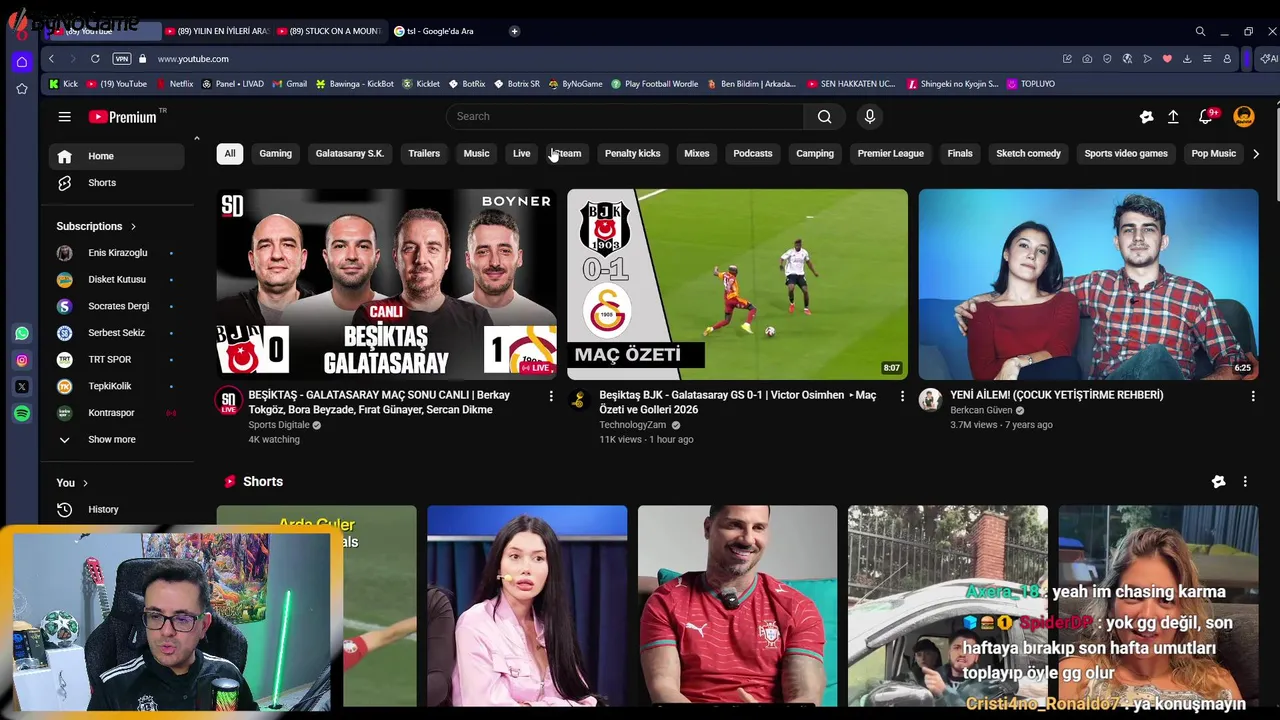This screenshot has width=1280, height=720.
Task: Start voice search with the microphone icon
Action: 869,117
